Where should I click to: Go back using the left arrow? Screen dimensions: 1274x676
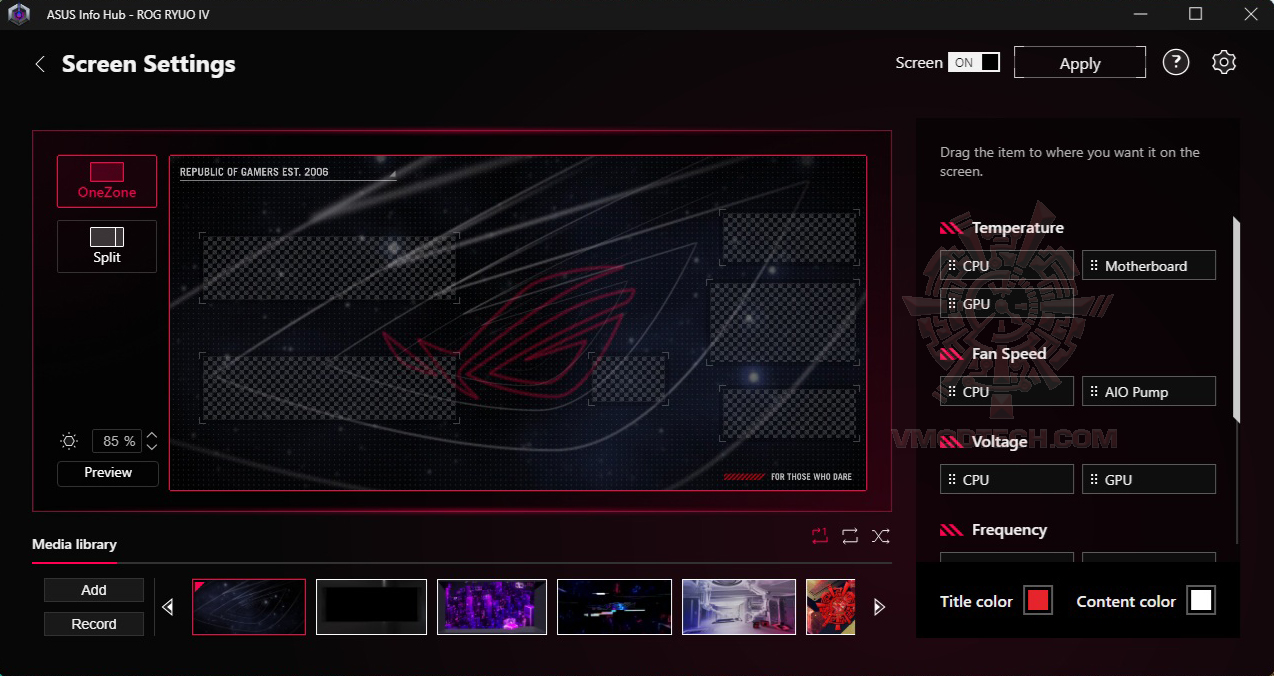coord(40,64)
